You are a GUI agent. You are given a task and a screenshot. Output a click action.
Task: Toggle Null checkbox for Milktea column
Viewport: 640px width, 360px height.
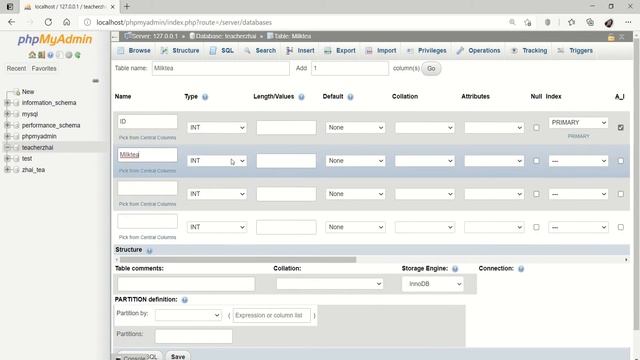pyautogui.click(x=536, y=161)
